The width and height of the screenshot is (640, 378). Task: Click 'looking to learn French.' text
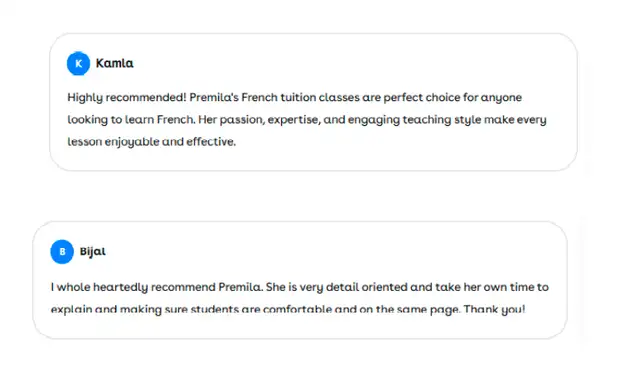pos(131,120)
